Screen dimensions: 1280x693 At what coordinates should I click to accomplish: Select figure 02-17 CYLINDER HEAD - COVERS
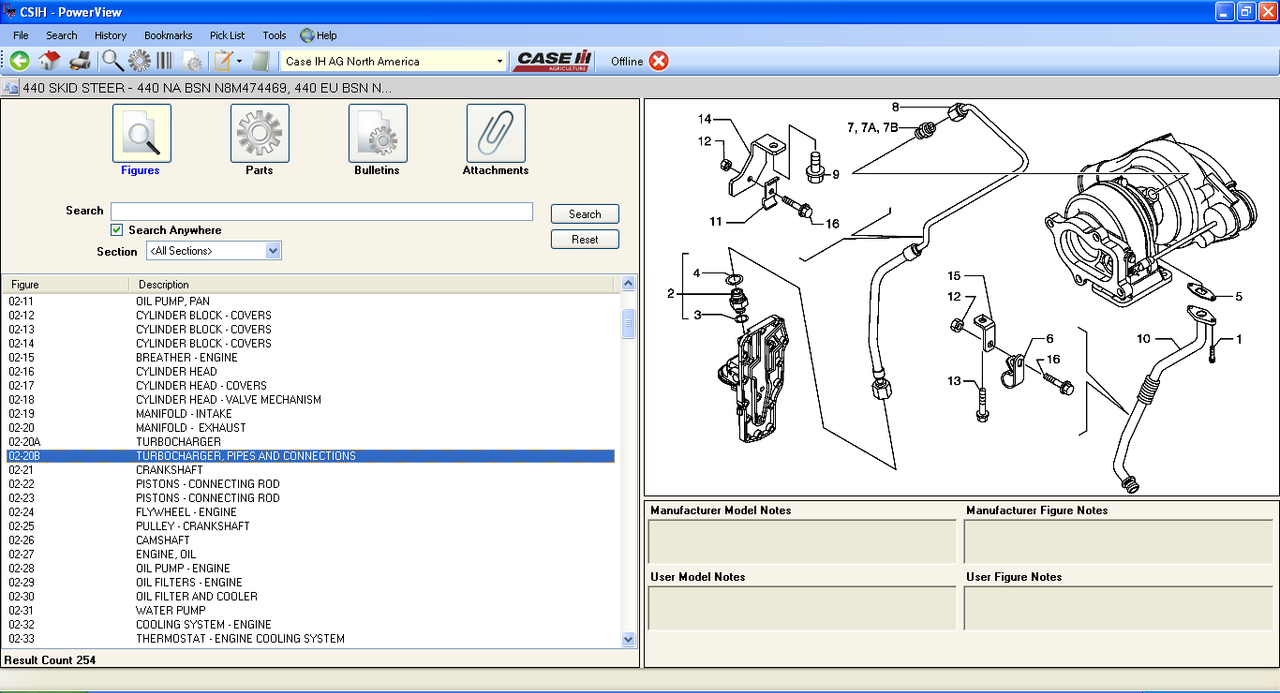pos(310,385)
